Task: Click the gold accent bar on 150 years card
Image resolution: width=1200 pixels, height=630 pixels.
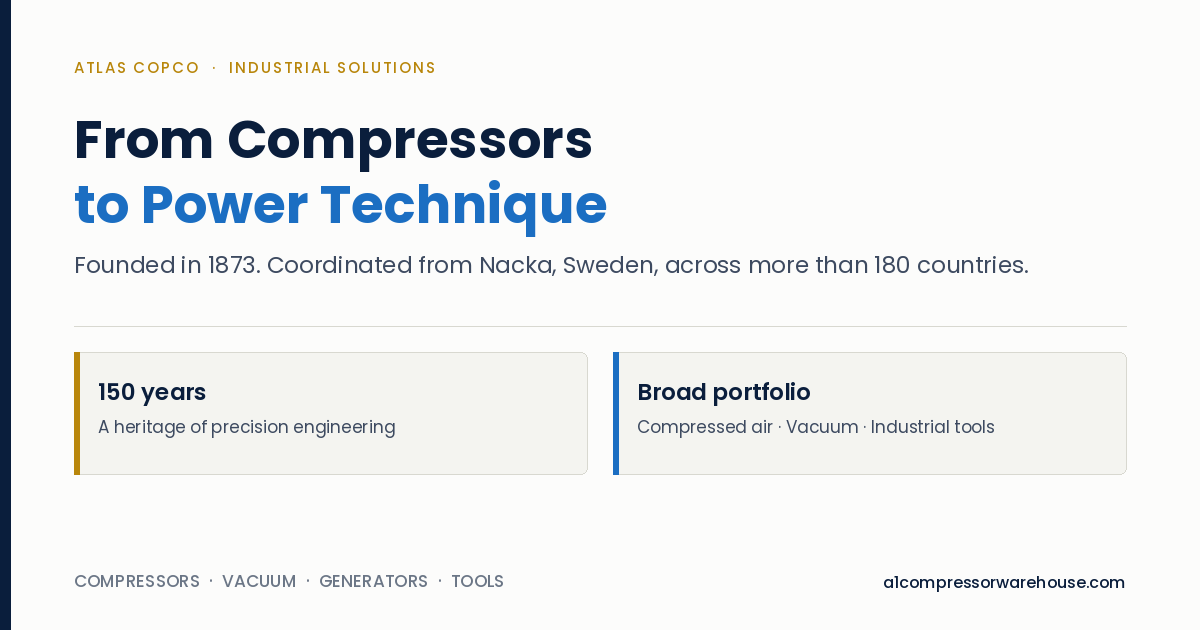Action: [77, 413]
